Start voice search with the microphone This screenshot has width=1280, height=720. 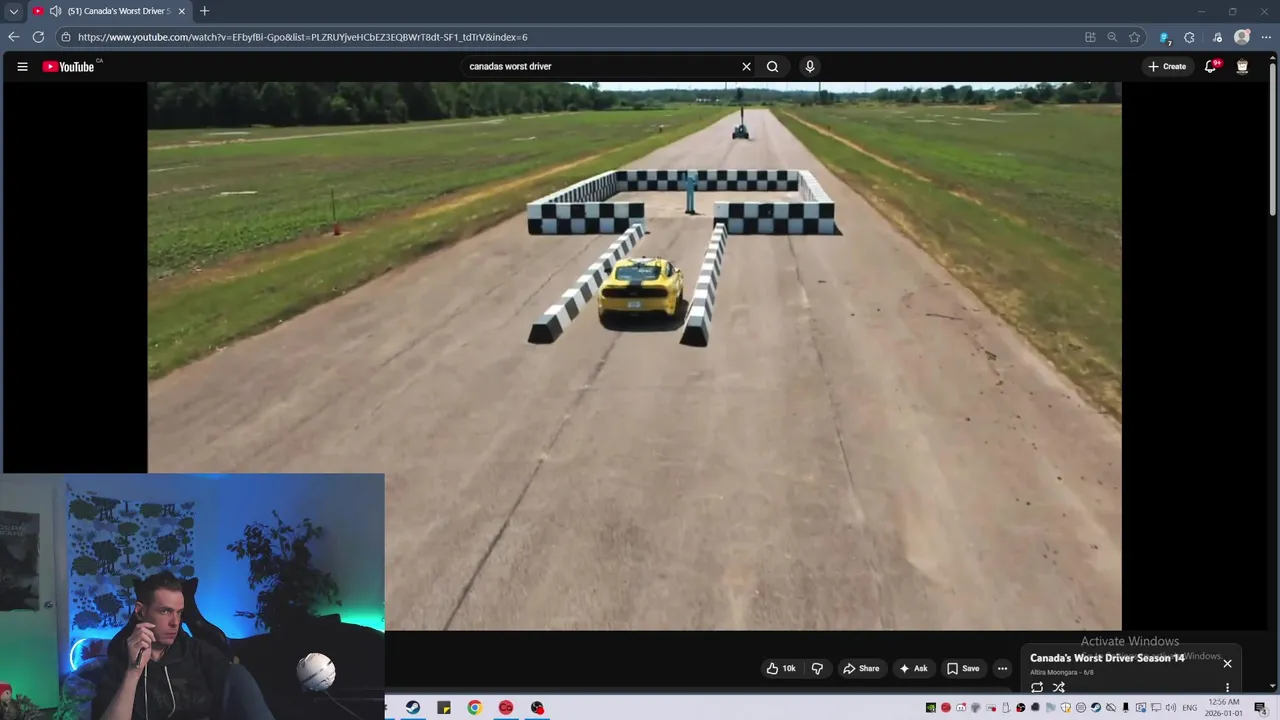pyautogui.click(x=809, y=67)
